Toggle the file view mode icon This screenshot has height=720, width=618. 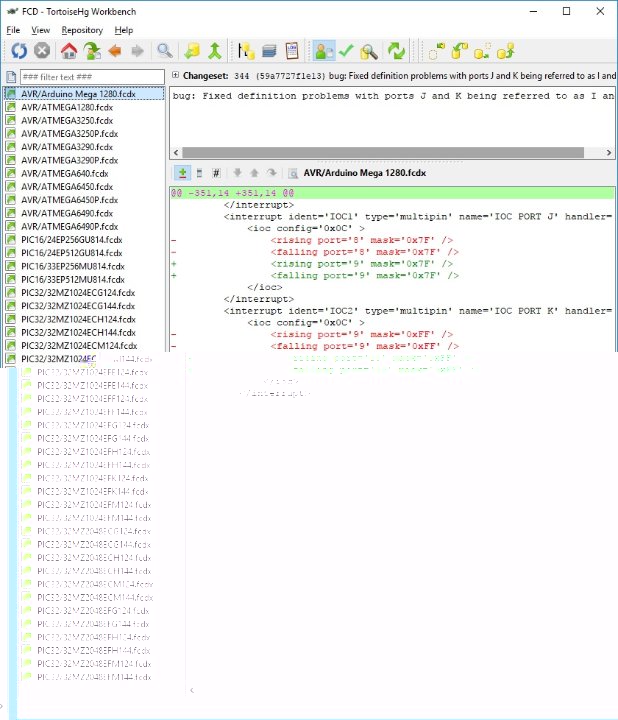(199, 173)
